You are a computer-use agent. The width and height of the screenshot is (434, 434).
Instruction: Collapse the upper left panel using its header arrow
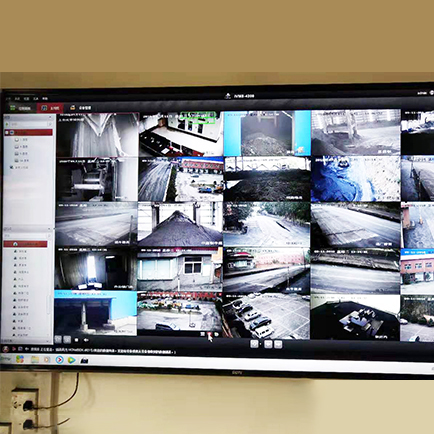point(50,117)
